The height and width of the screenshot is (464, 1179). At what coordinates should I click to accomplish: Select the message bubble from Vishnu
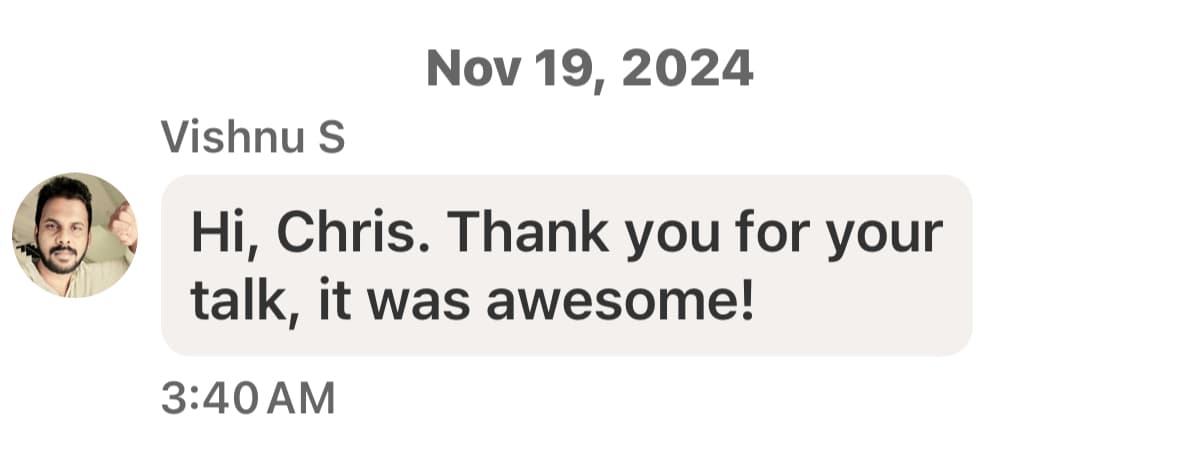pyautogui.click(x=566, y=265)
